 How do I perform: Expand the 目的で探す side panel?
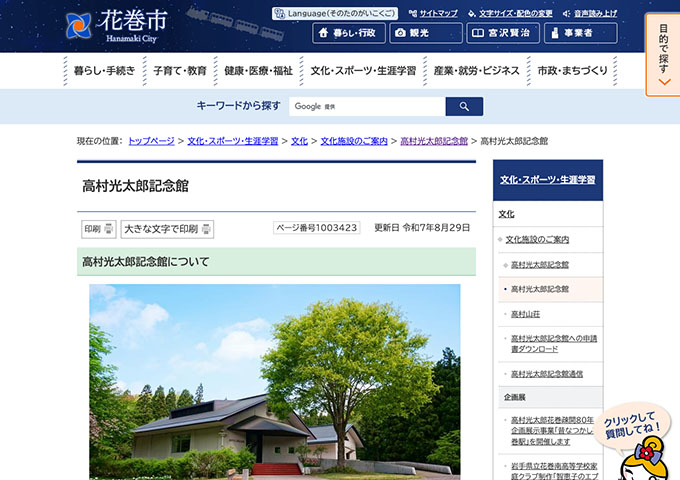[x=663, y=55]
